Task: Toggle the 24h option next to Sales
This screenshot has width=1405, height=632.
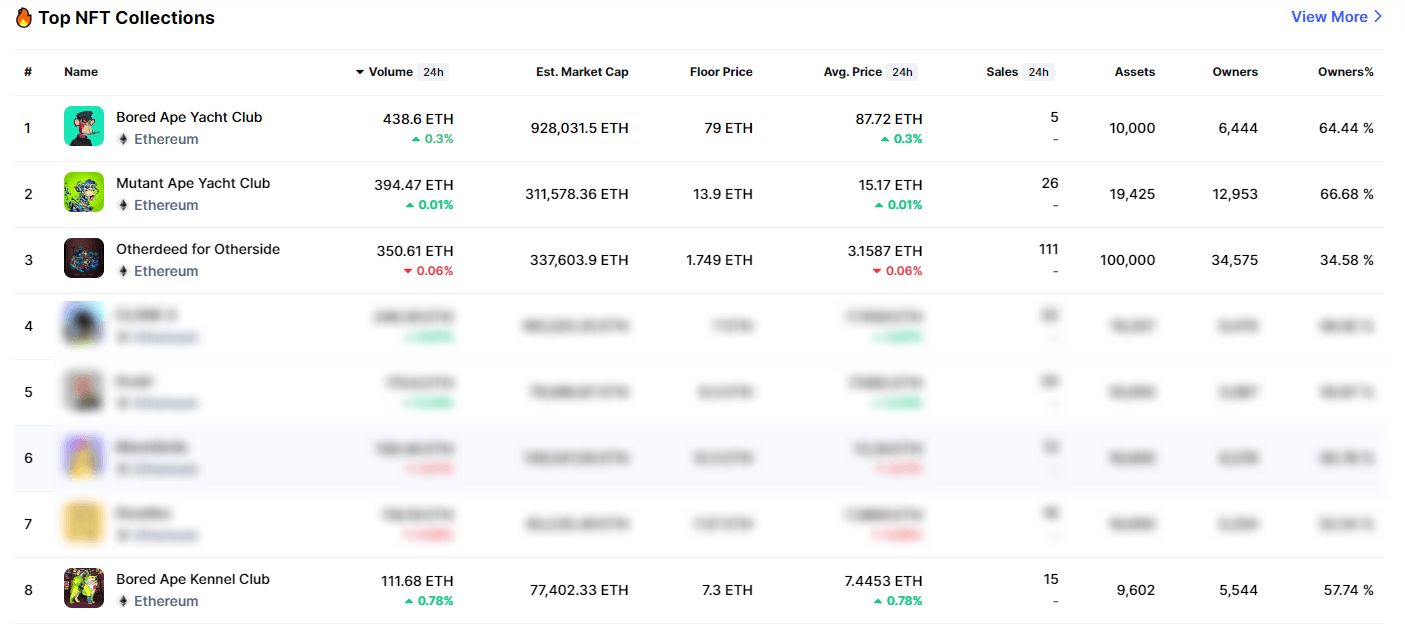Action: pyautogui.click(x=1037, y=71)
